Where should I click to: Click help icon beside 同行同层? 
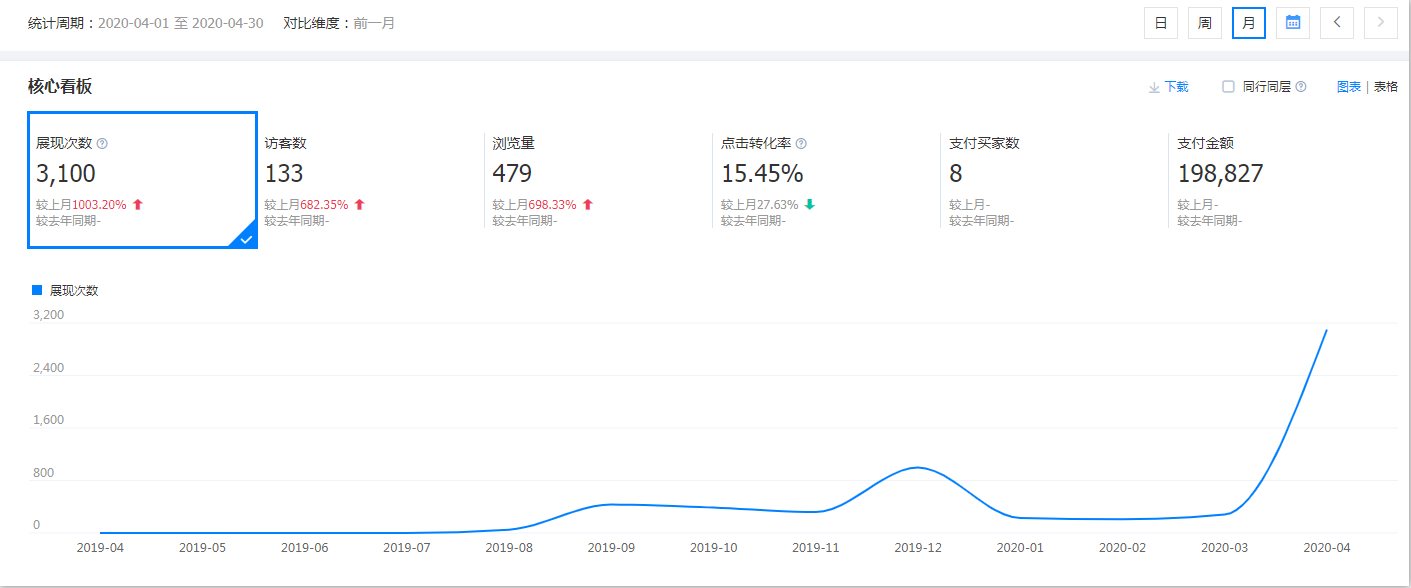click(x=1301, y=87)
